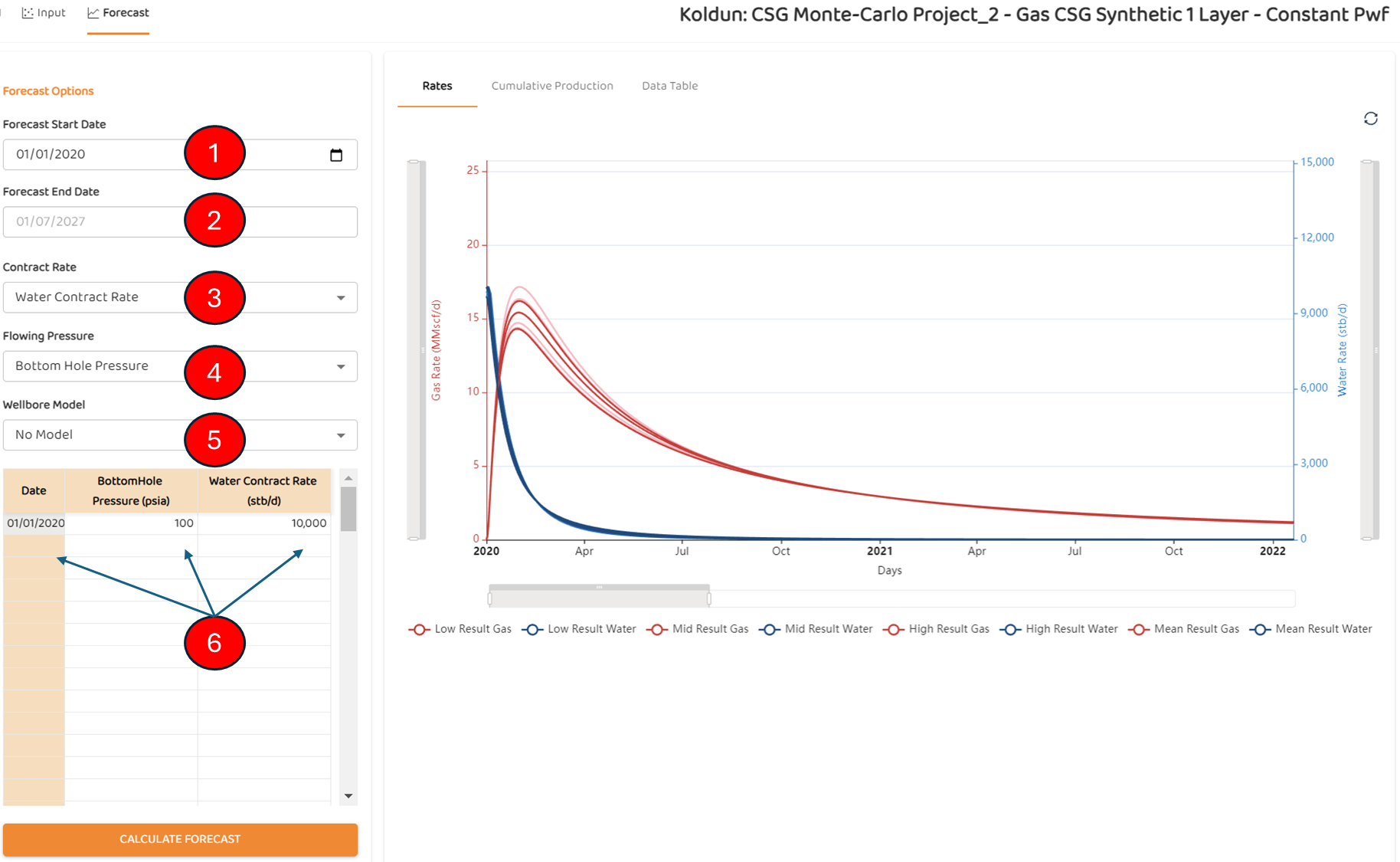Hide the High Result Gas series

point(937,629)
